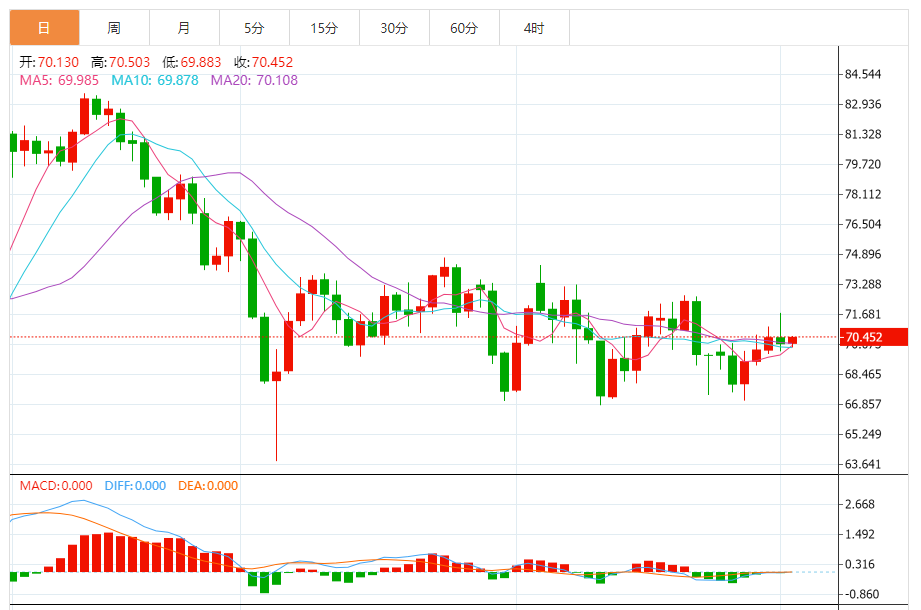Click the closing price 收:70.452 value
921x610 pixels.
(x=264, y=62)
